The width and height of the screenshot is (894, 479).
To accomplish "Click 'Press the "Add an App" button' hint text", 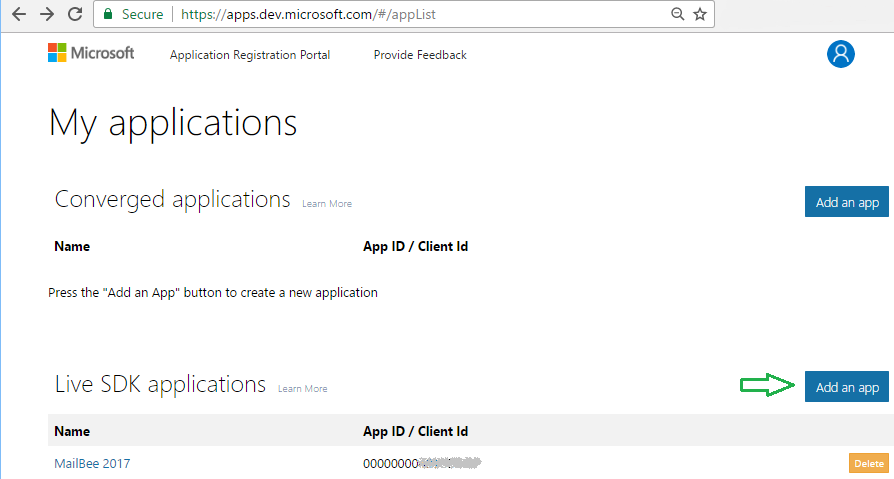I will 213,293.
